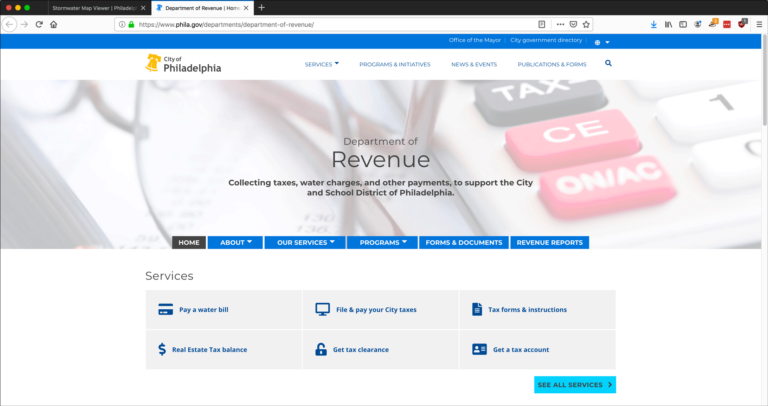Image resolution: width=768 pixels, height=406 pixels.
Task: Click the green padlock security icon
Action: pos(131,24)
